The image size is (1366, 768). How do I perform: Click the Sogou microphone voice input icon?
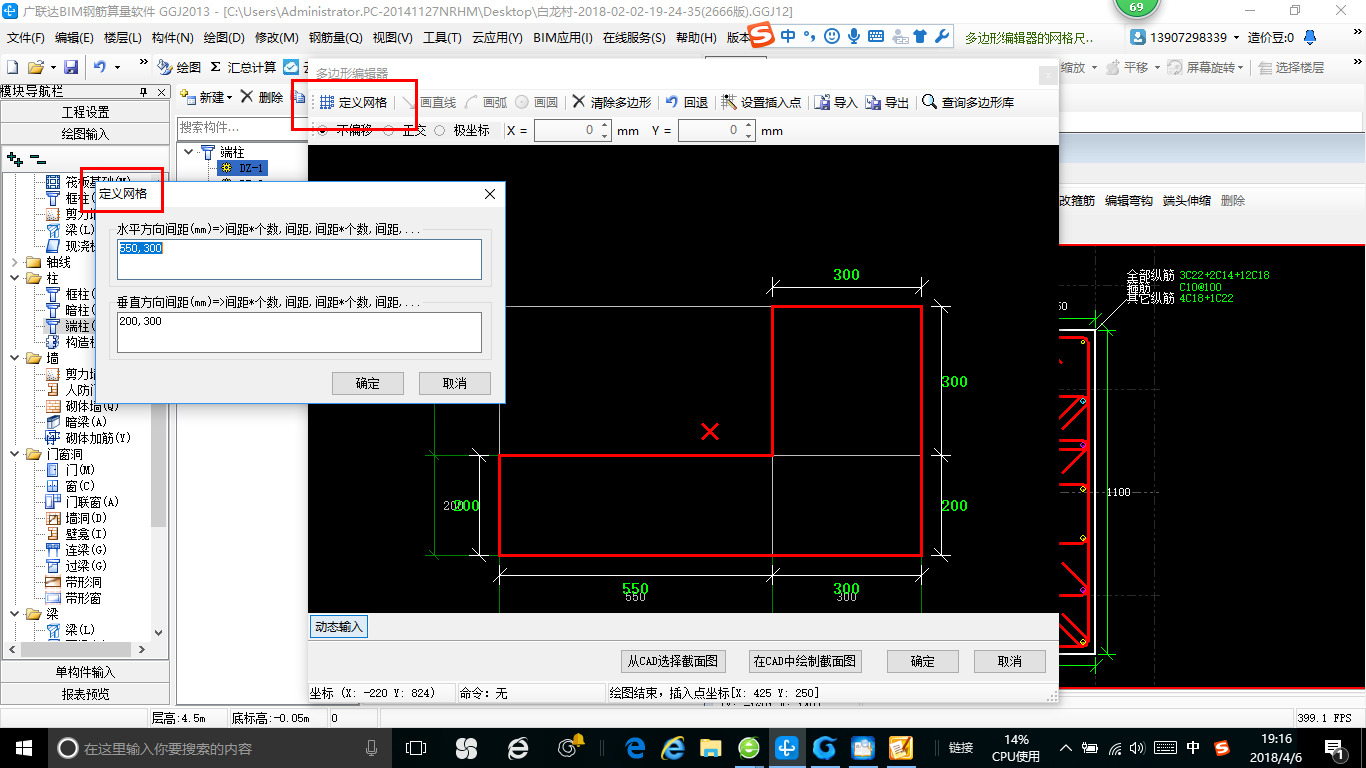point(854,36)
